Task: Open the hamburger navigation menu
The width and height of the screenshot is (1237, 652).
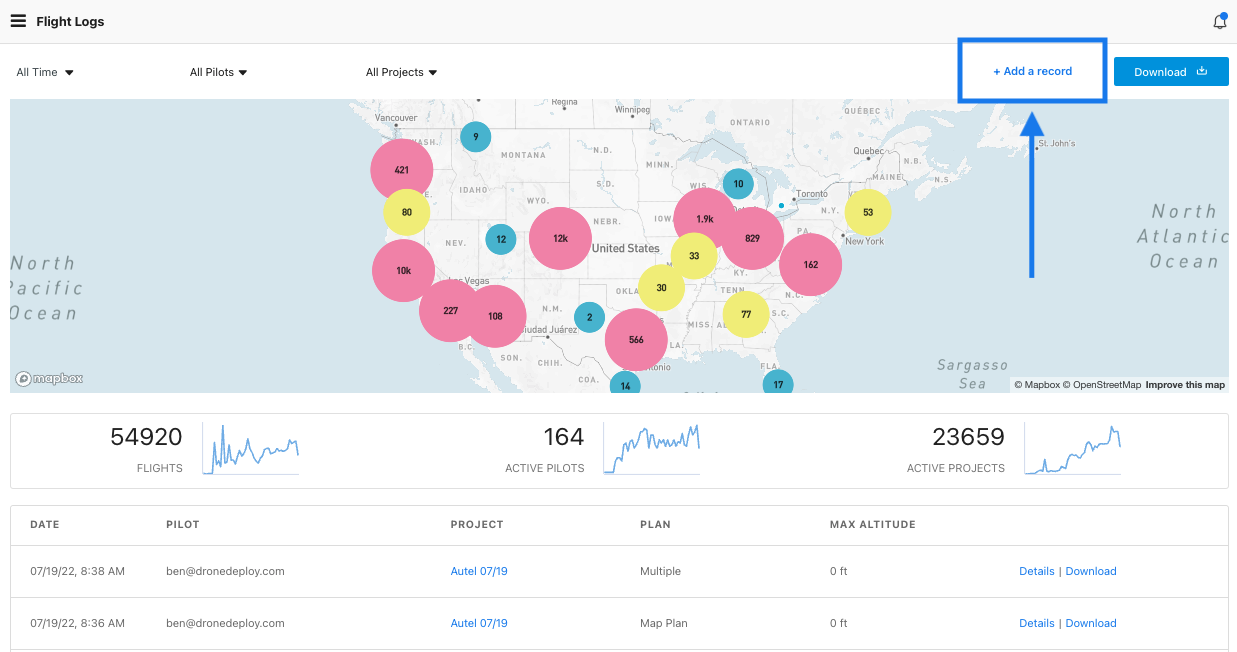Action: (x=18, y=21)
